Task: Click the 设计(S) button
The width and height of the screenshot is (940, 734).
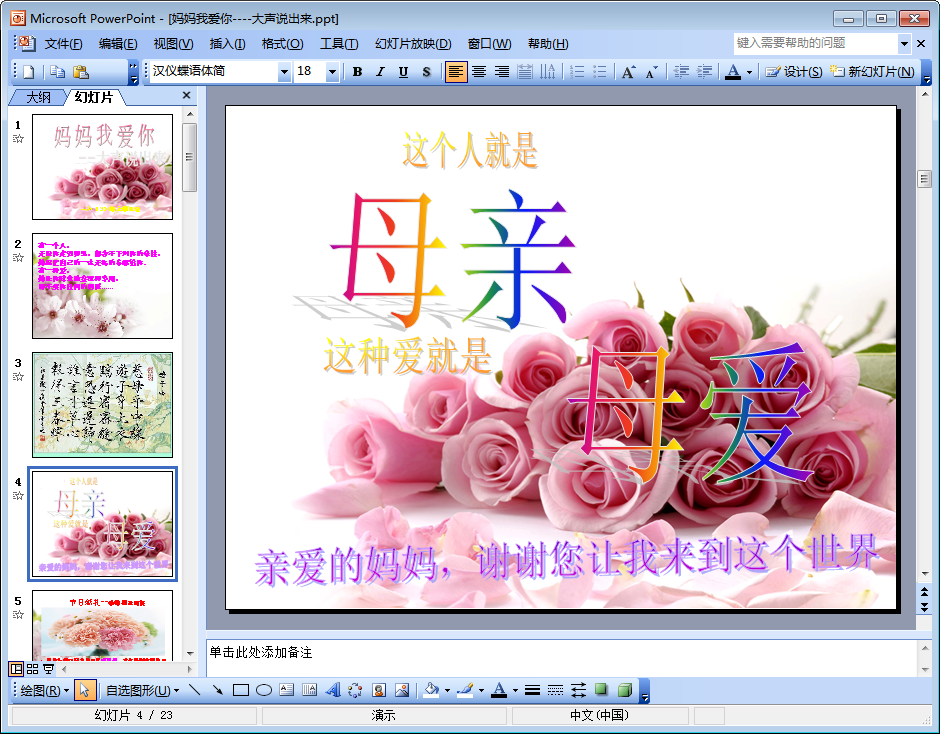Action: tap(794, 72)
